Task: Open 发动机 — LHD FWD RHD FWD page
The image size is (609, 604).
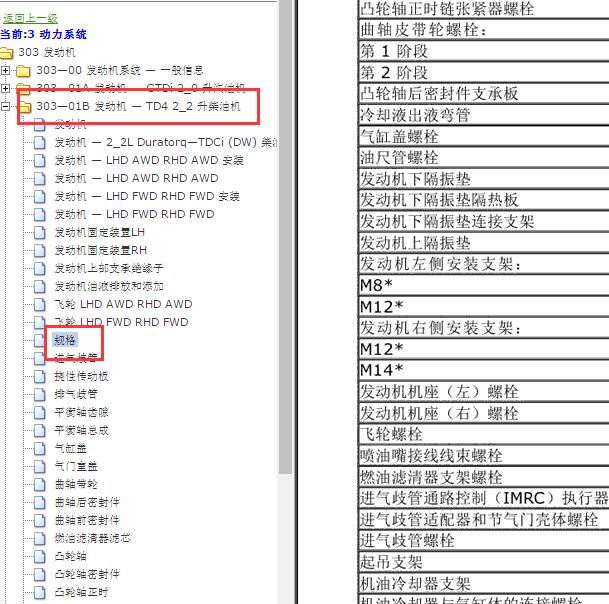Action: point(134,214)
